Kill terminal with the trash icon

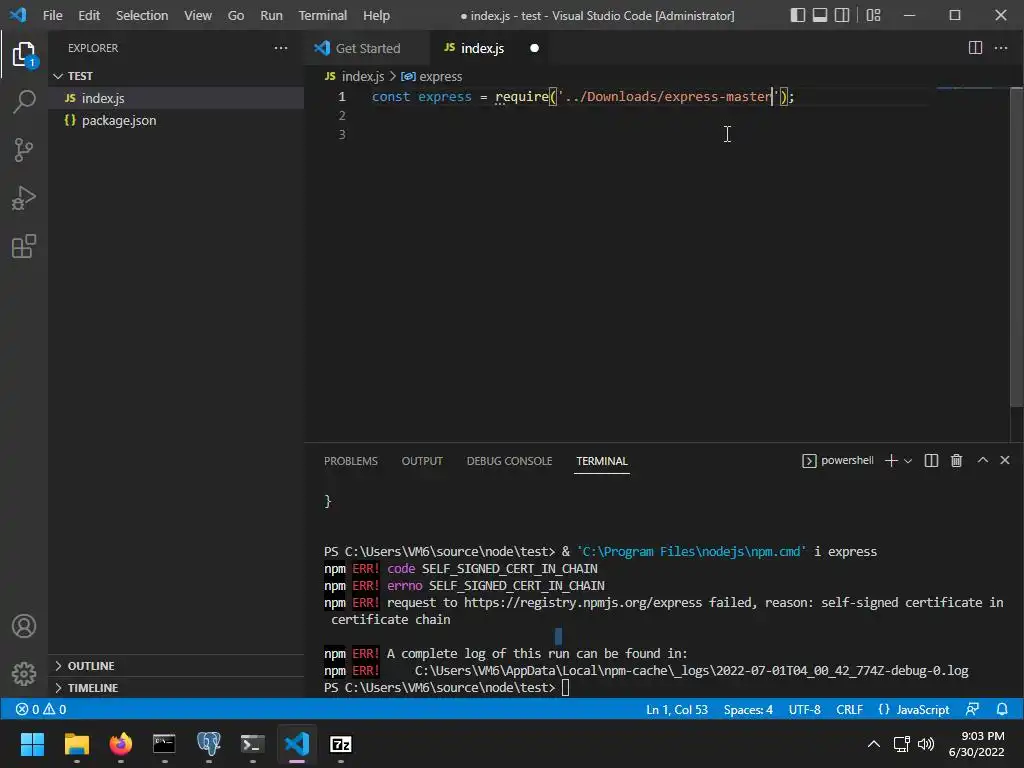[956, 460]
